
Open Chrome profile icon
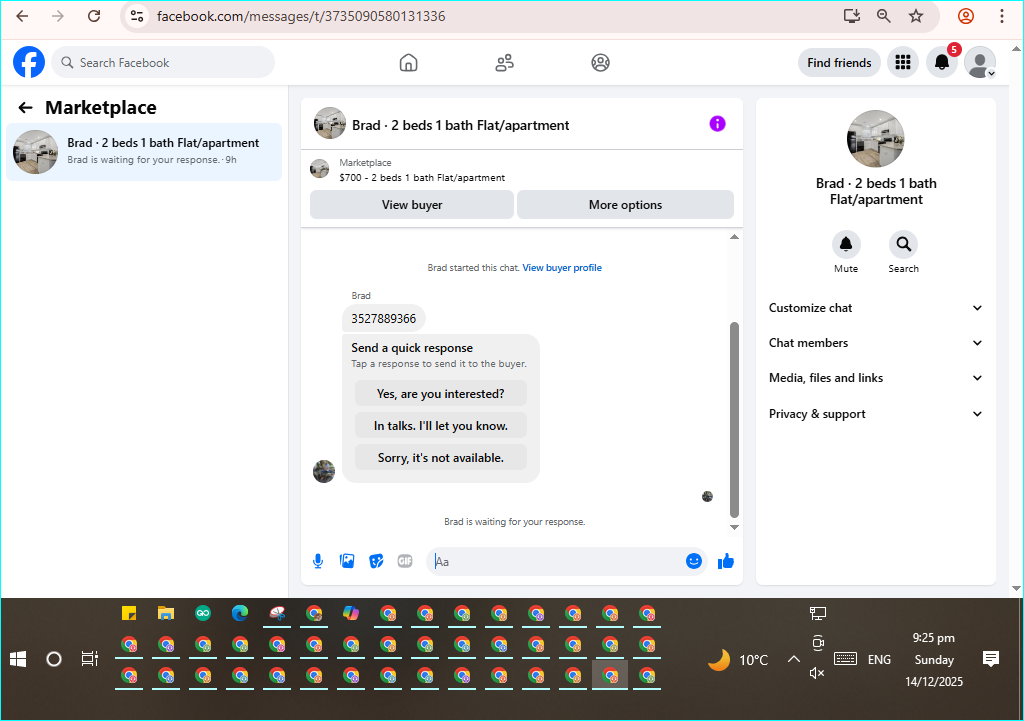[x=966, y=16]
